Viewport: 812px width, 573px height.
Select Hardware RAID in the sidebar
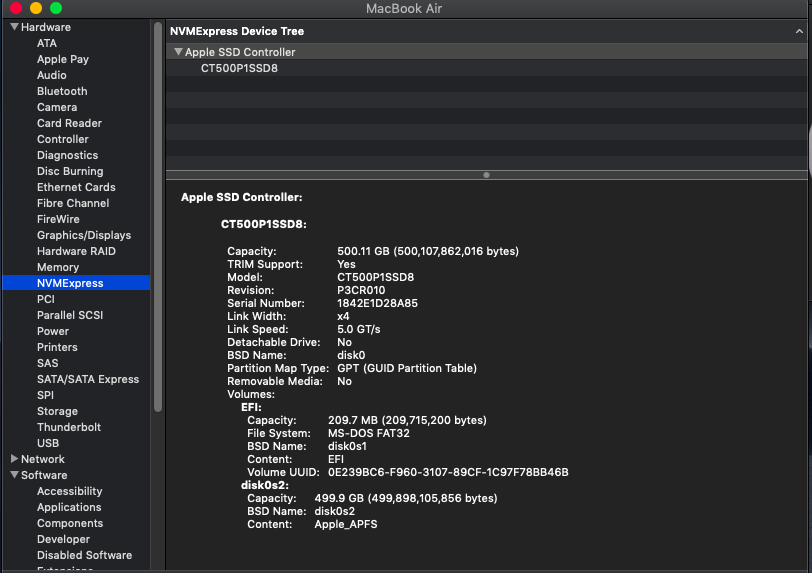tap(76, 251)
